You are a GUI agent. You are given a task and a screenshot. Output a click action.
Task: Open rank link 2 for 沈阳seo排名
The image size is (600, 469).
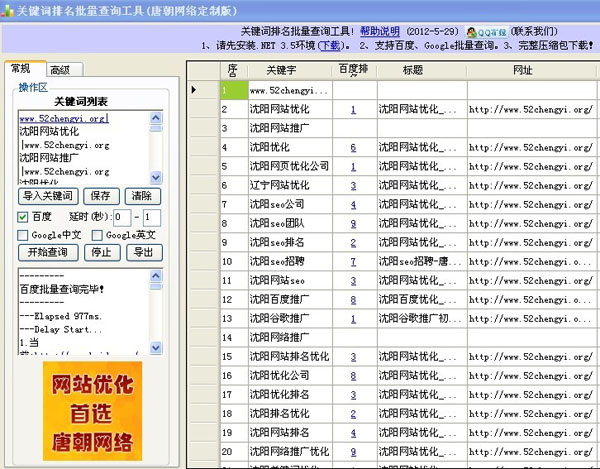[x=353, y=243]
